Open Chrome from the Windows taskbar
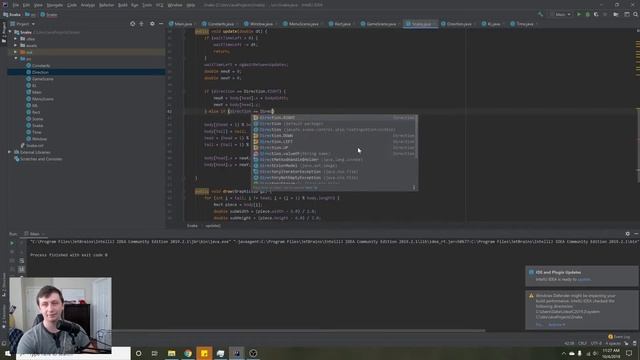The width and height of the screenshot is (640, 360). 188,353
